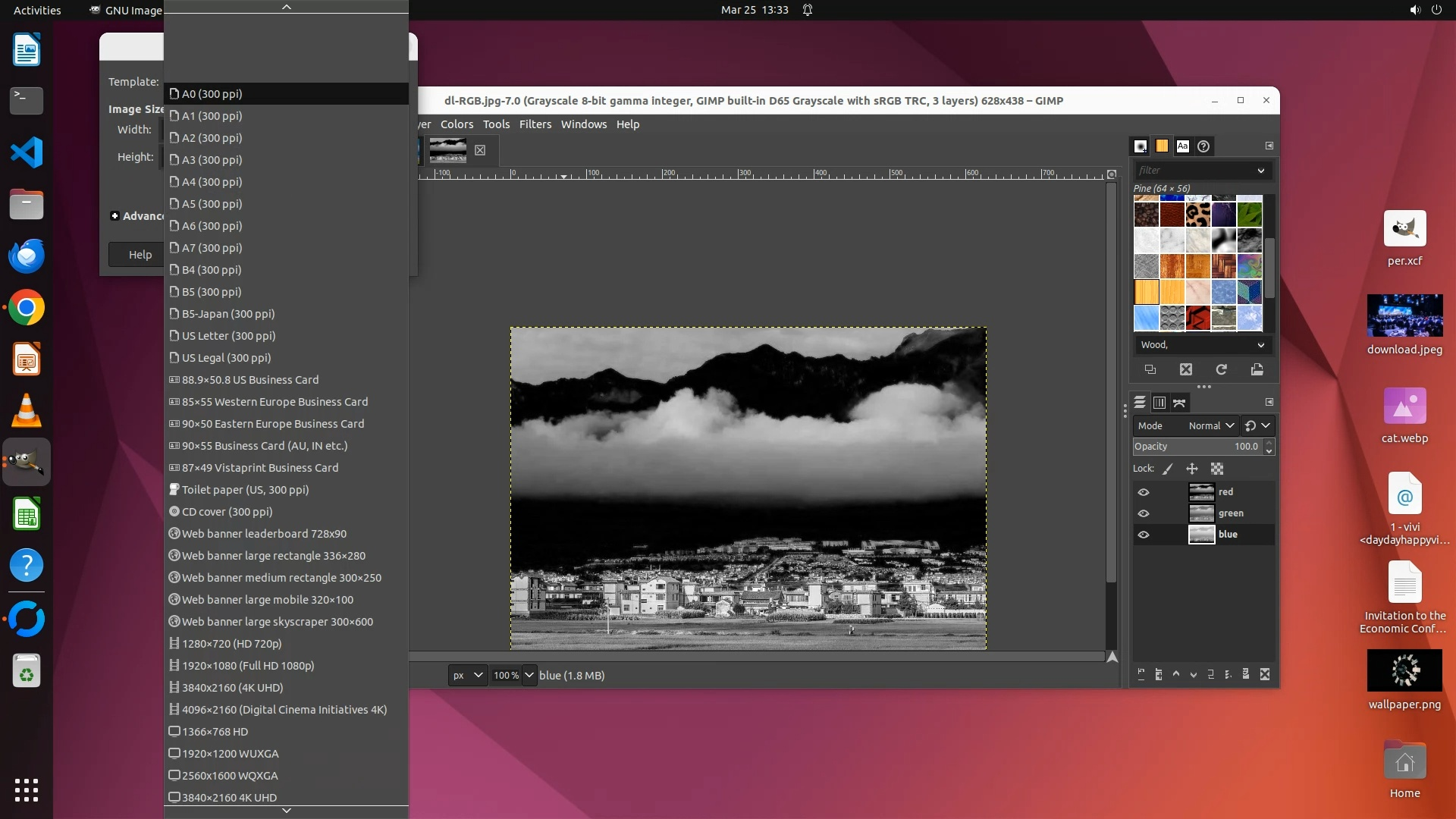The width and height of the screenshot is (1456, 819).
Task: Switch to the Brushes tab icon
Action: click(x=1141, y=146)
